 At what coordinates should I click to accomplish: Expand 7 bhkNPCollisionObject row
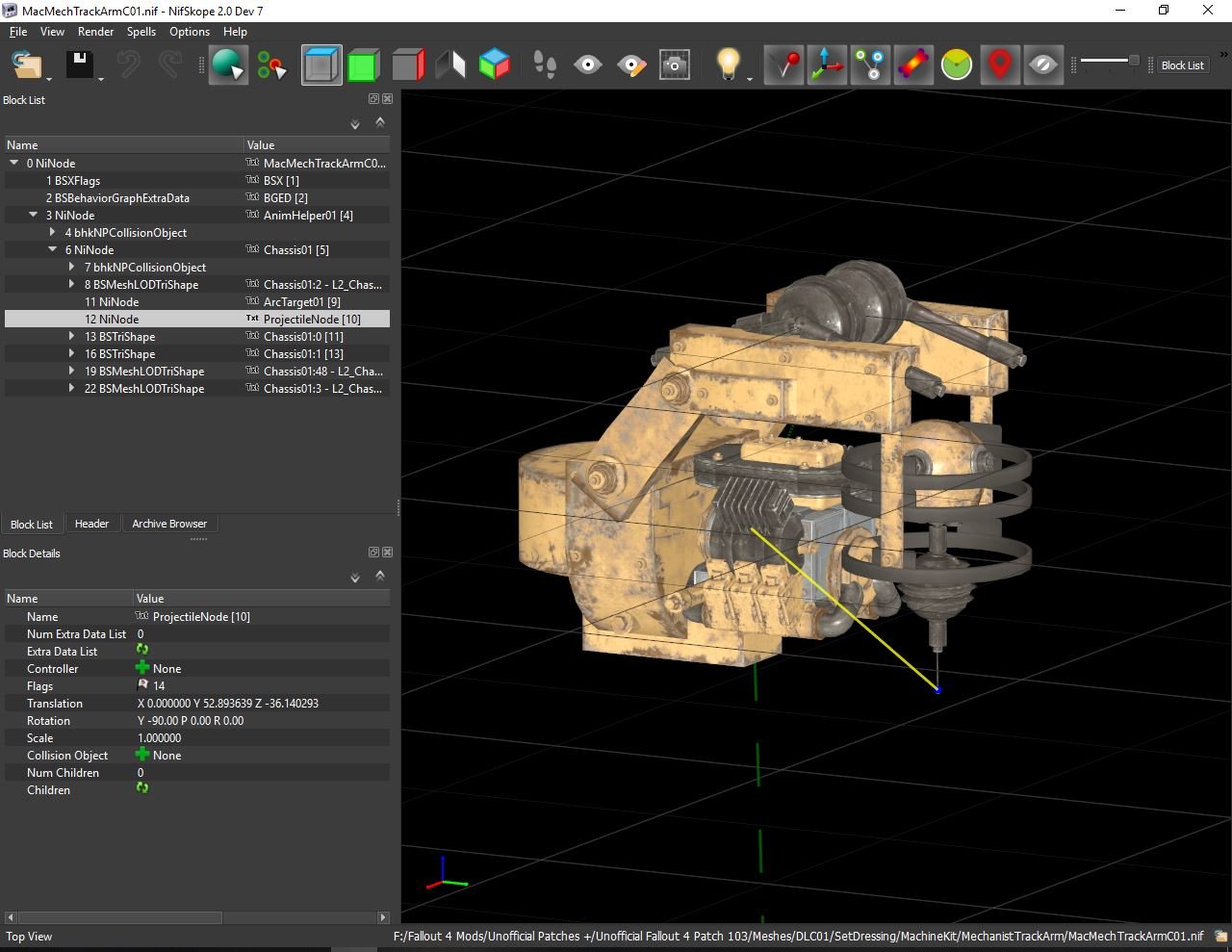72,267
